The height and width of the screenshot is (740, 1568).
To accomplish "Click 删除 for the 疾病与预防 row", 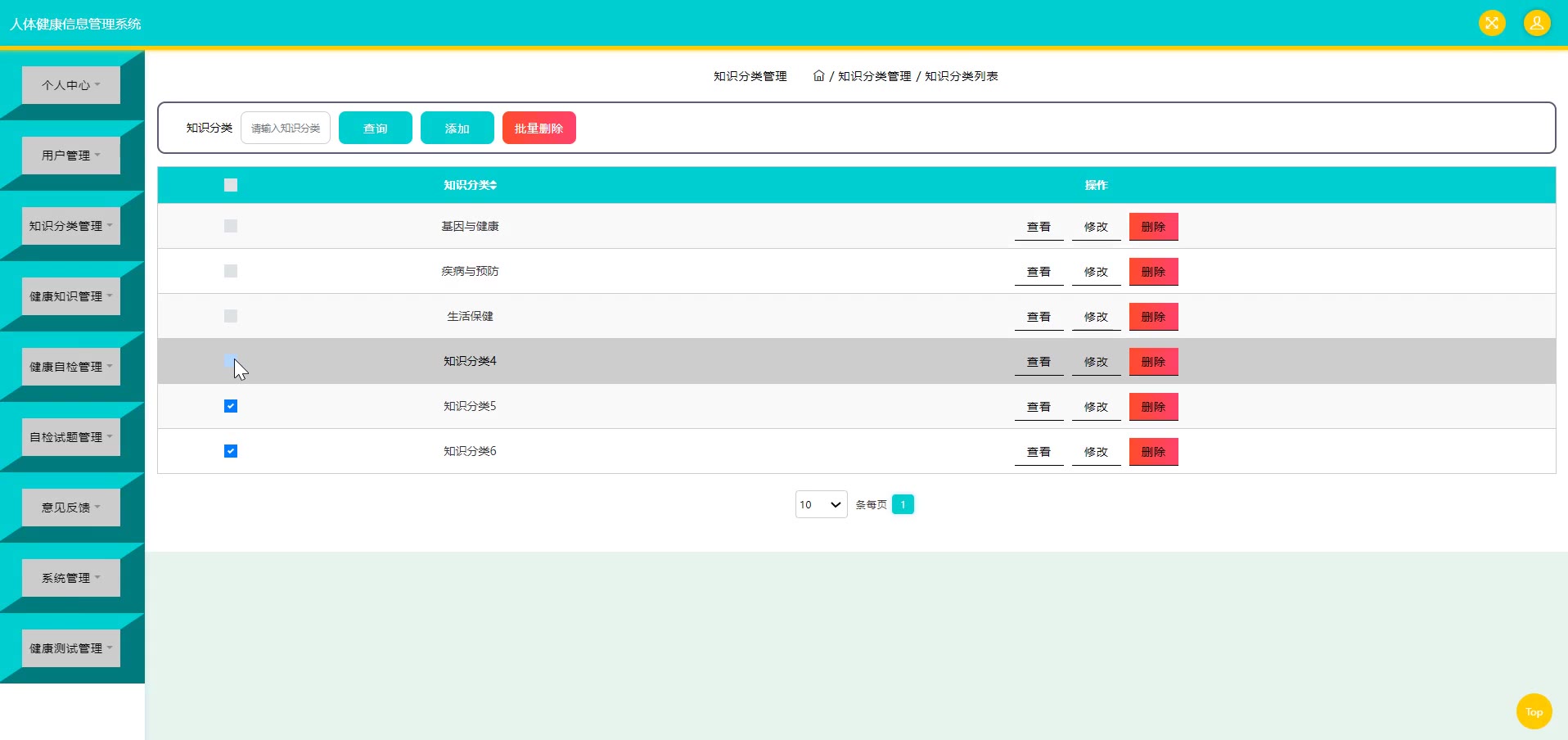I will pyautogui.click(x=1154, y=272).
